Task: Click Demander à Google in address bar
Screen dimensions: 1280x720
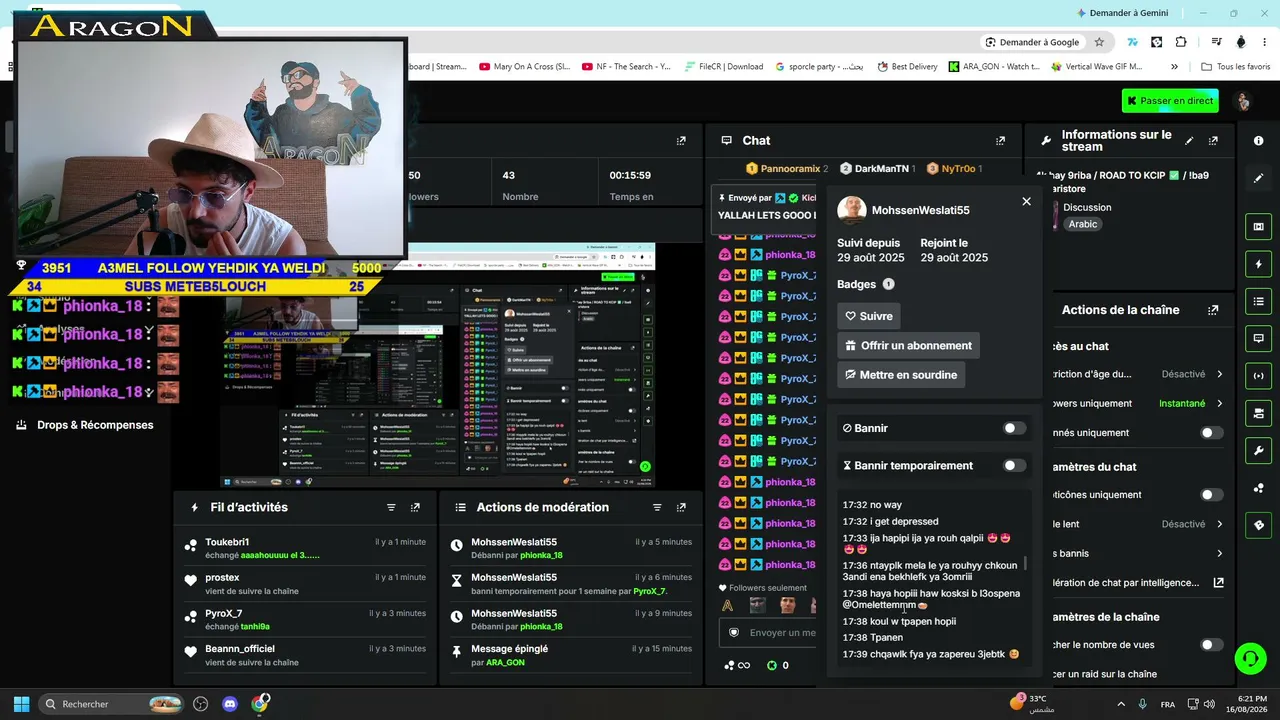Action: 1032,42
